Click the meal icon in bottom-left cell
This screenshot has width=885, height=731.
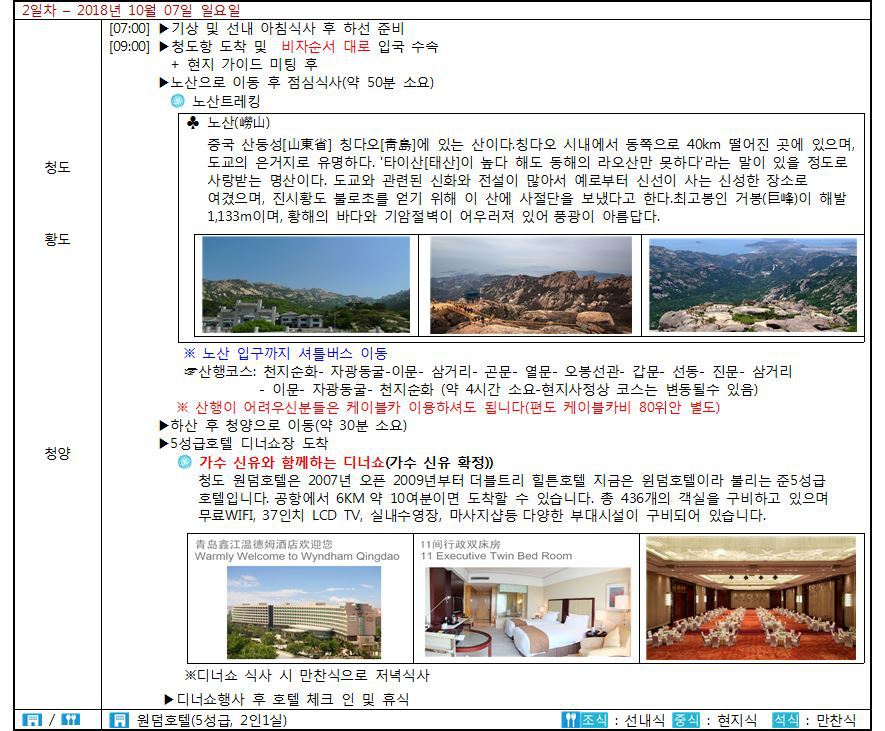click(70, 720)
